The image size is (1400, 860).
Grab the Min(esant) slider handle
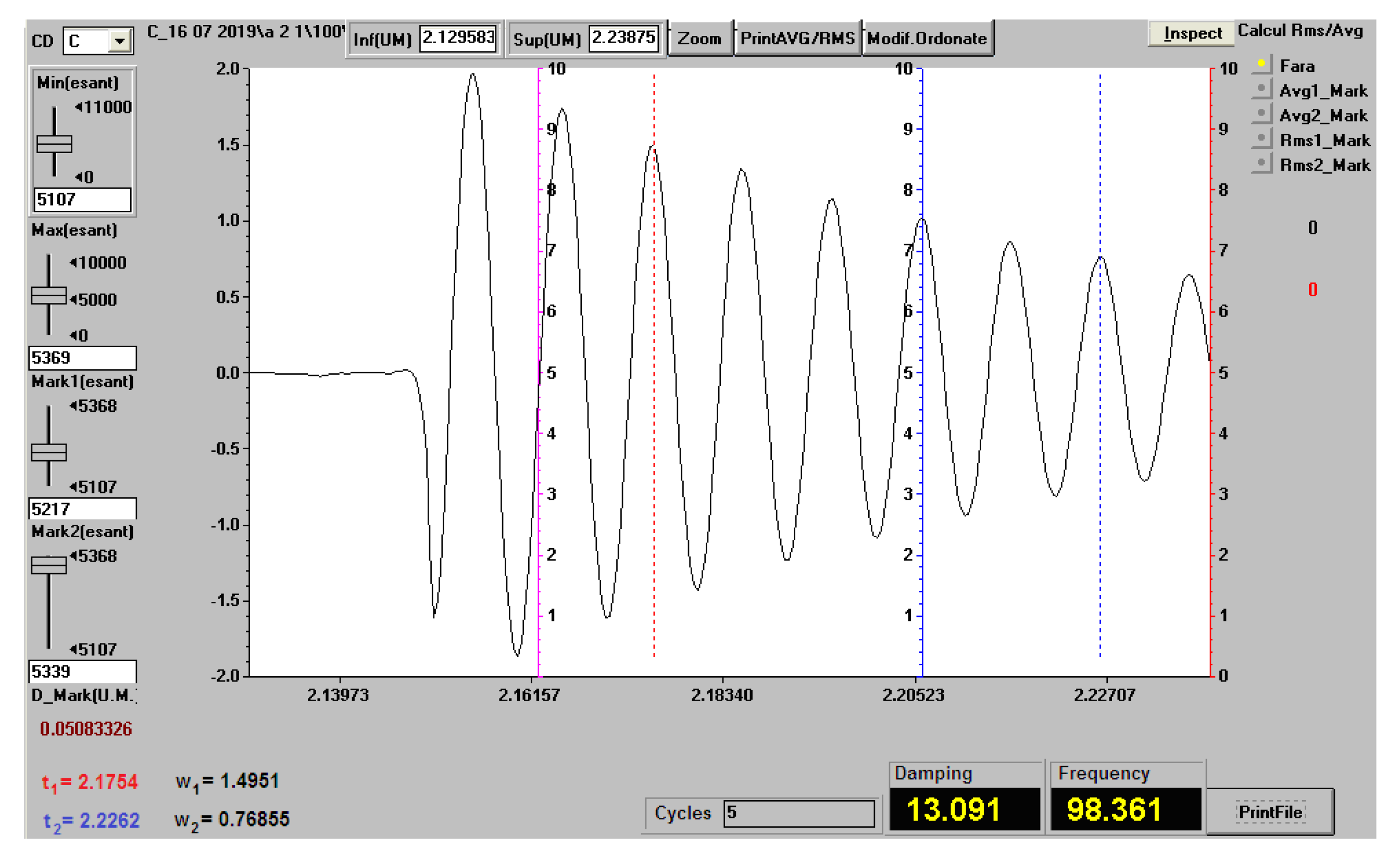coord(54,144)
